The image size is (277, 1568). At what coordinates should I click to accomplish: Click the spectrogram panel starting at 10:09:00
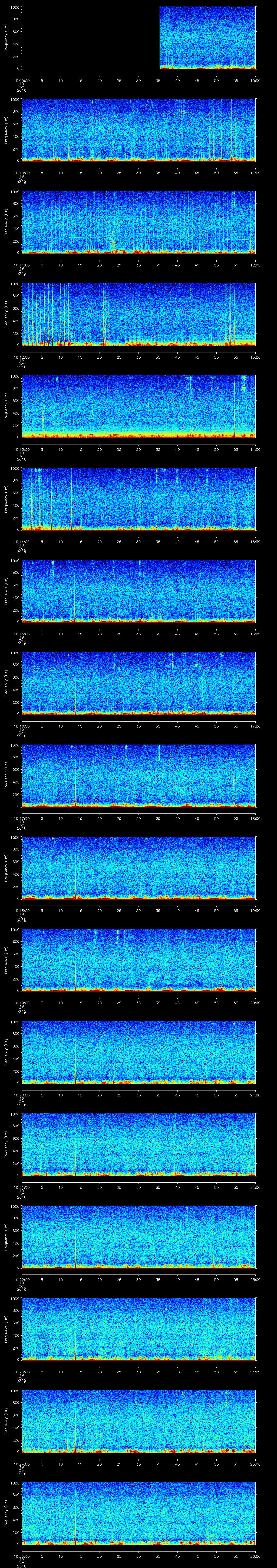click(139, 38)
